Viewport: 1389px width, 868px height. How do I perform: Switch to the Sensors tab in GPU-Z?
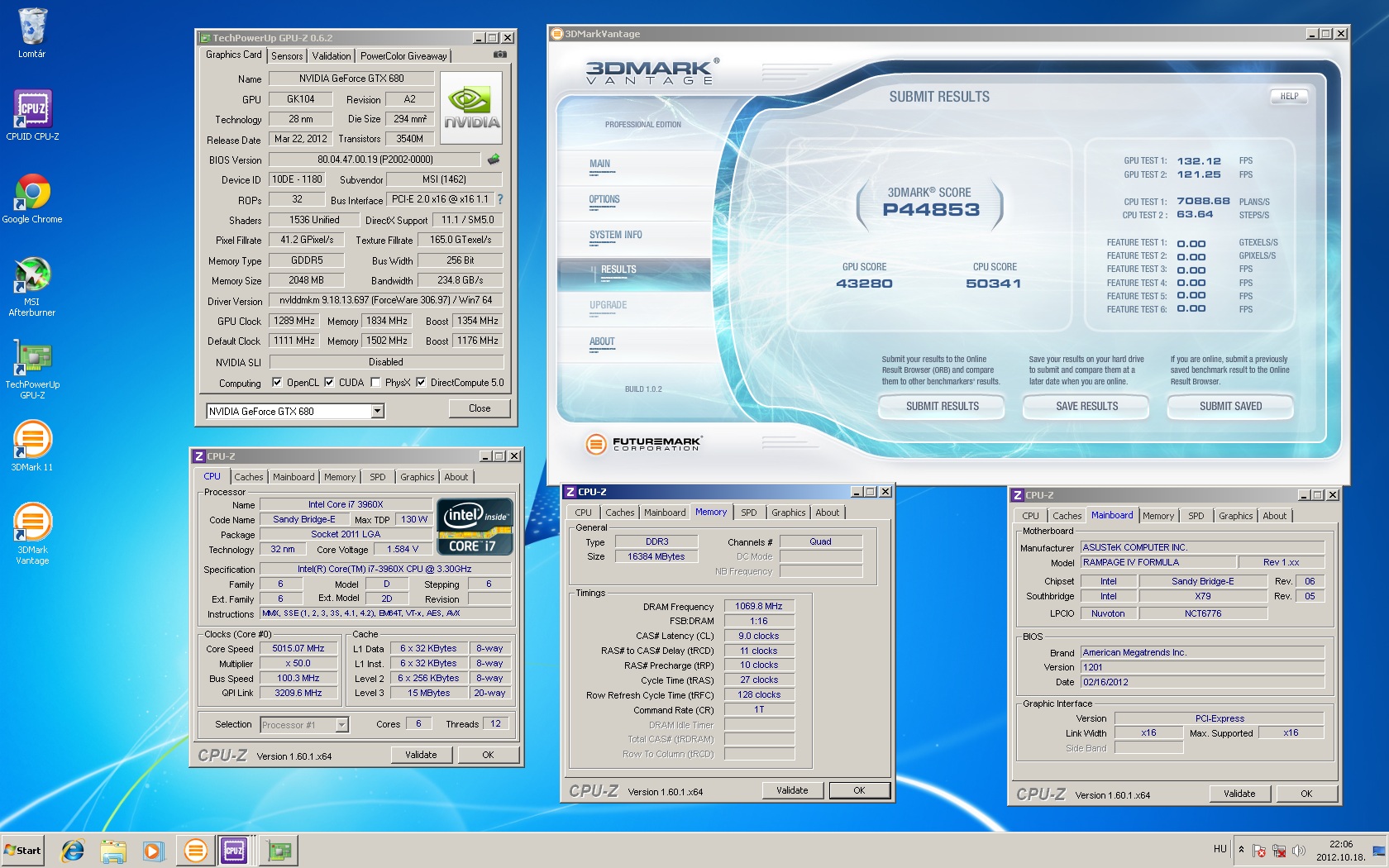(287, 56)
